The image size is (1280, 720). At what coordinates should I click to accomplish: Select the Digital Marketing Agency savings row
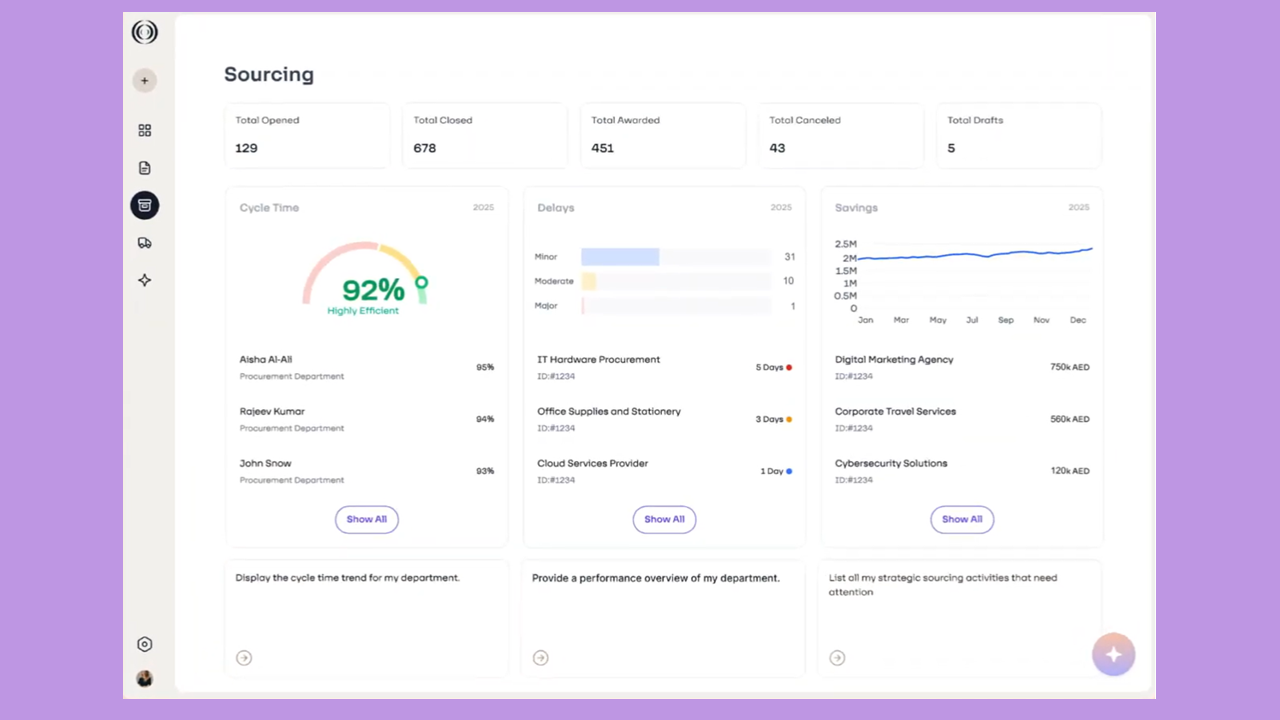(x=894, y=360)
